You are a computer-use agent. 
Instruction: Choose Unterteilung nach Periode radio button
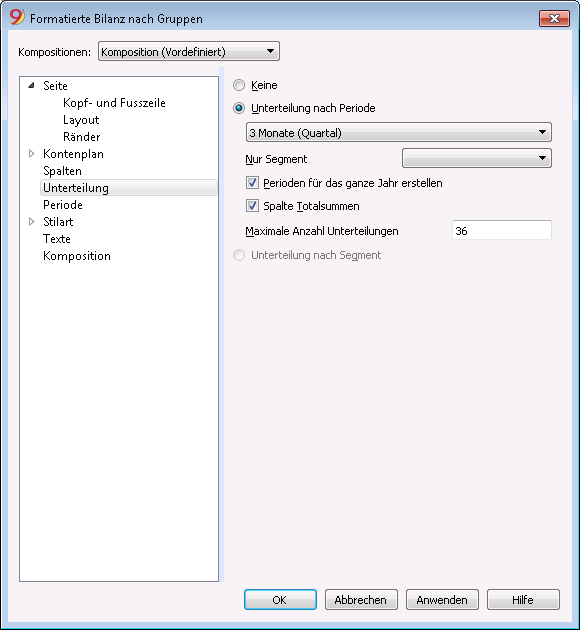coord(239,108)
